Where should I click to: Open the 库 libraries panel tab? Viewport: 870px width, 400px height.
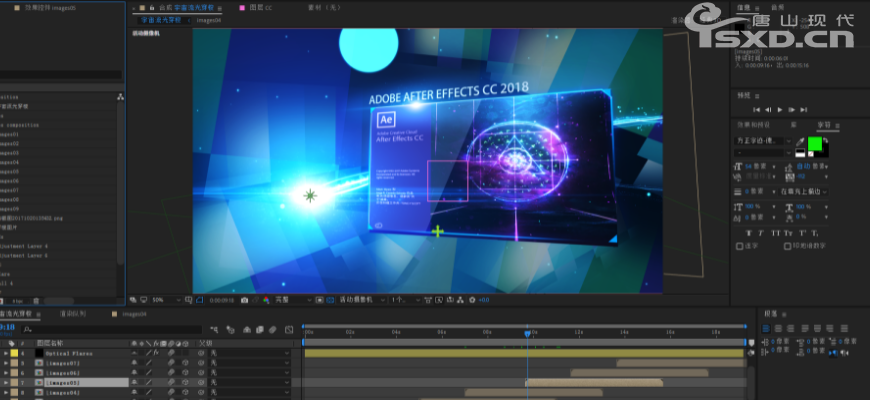[x=793, y=125]
